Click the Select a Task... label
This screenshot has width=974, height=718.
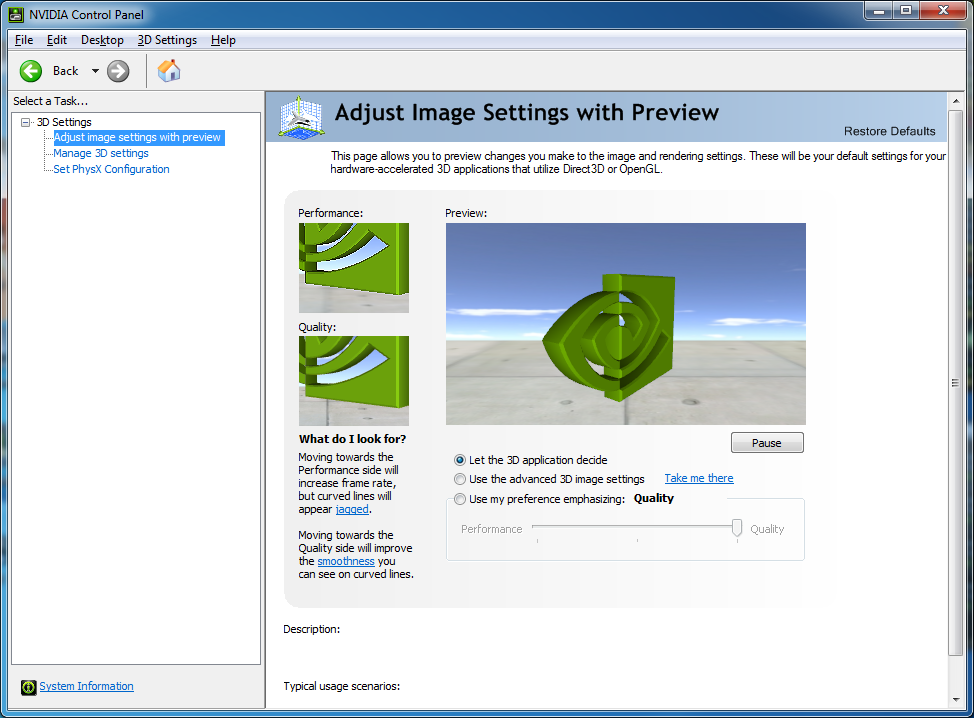pos(51,101)
